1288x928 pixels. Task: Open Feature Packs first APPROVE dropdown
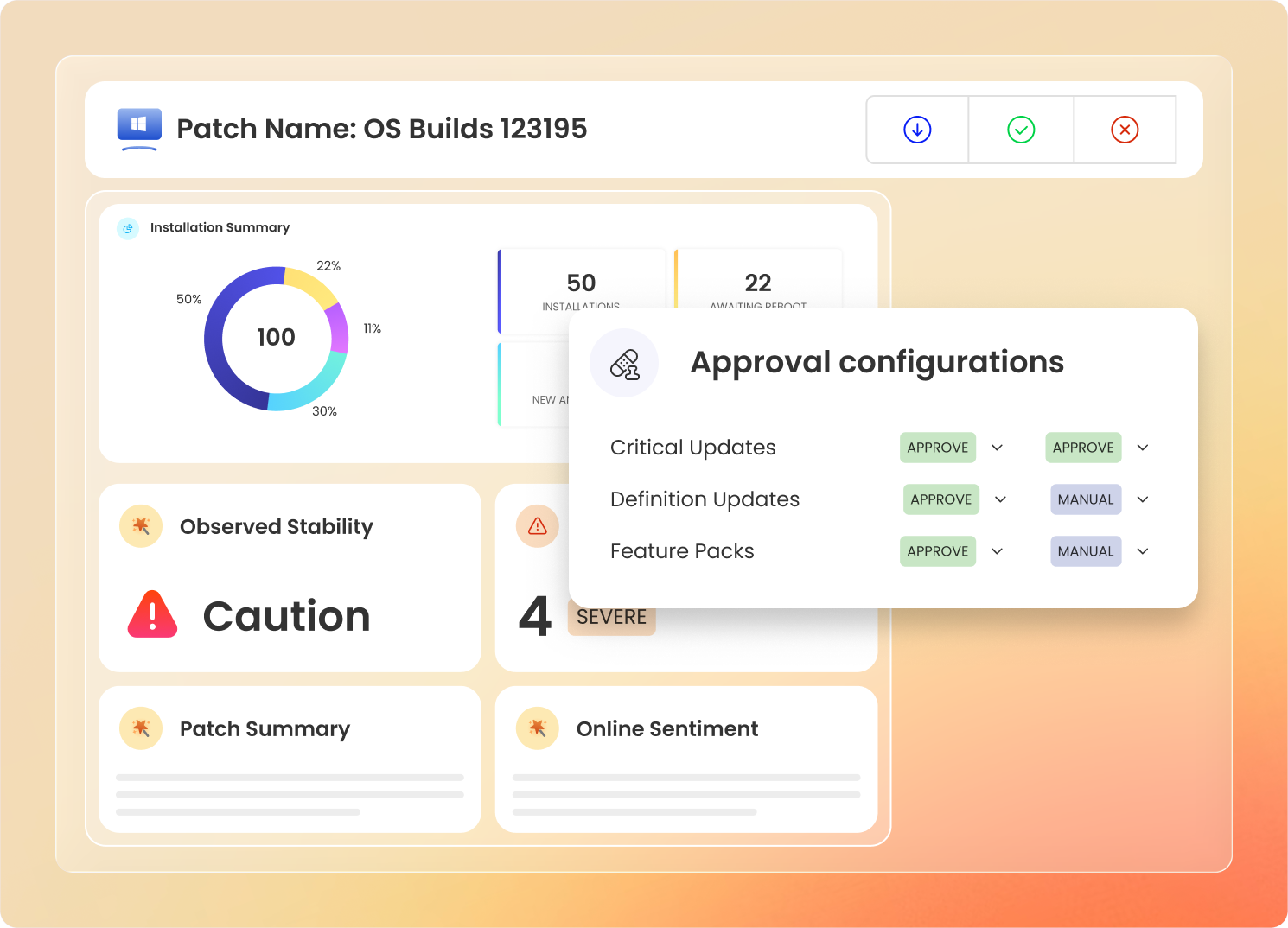pos(997,551)
